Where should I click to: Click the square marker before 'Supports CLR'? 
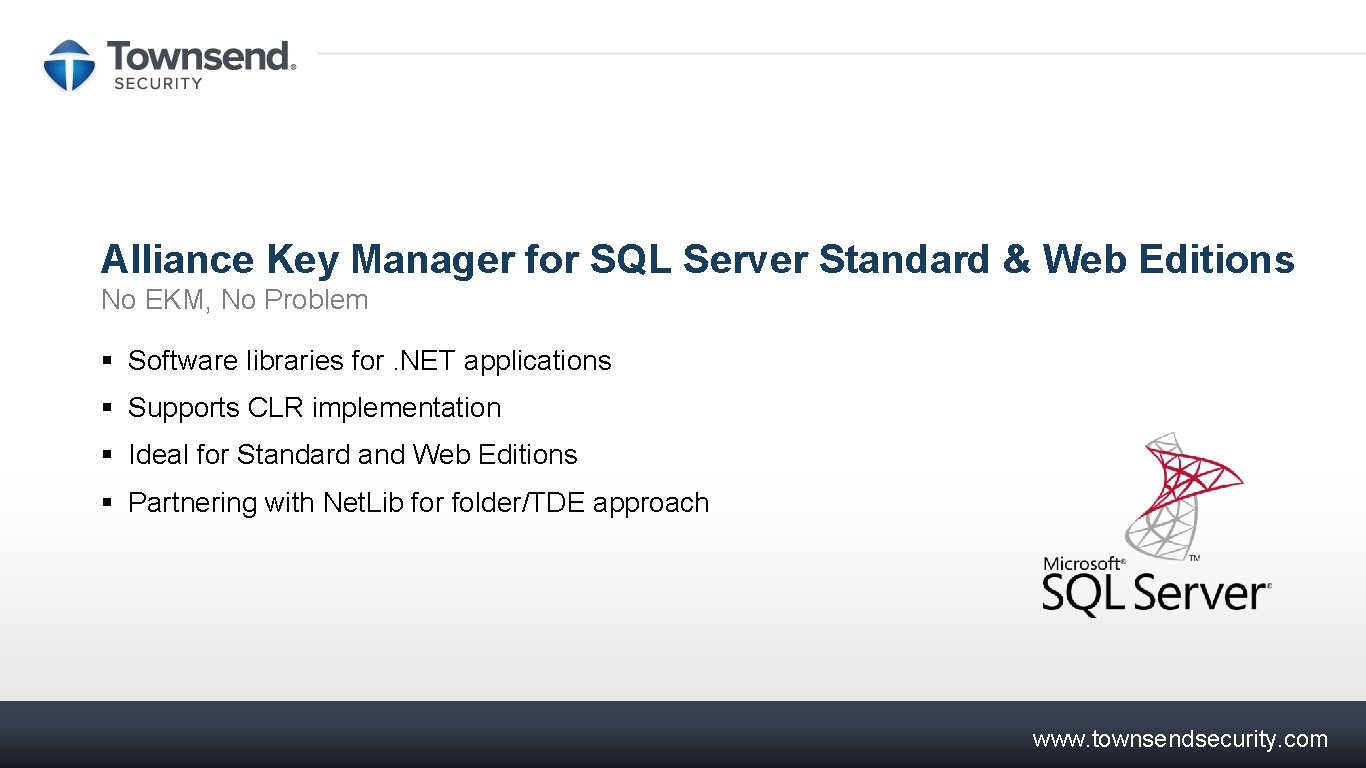tap(107, 408)
